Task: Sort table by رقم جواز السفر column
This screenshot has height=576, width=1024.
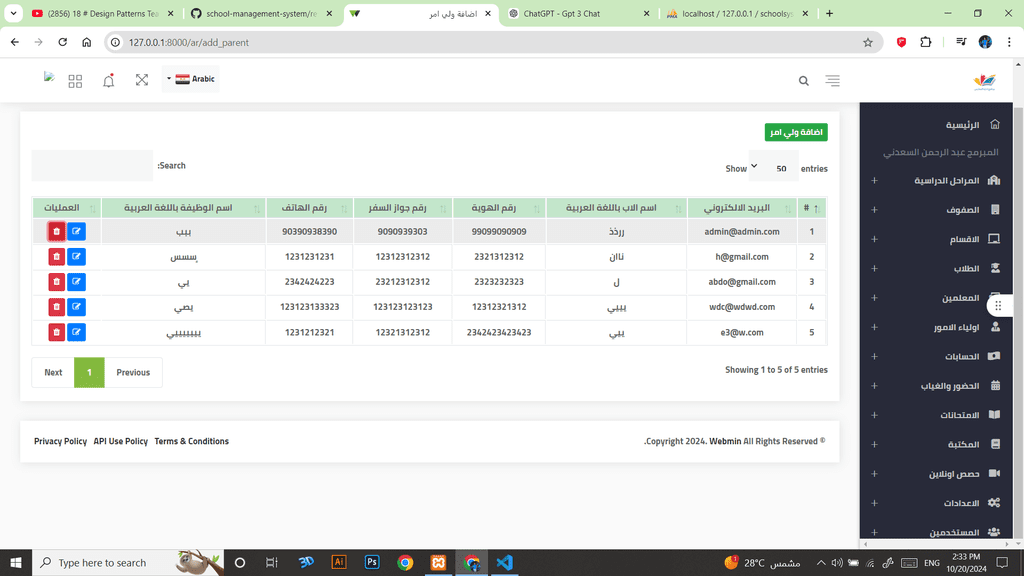Action: (403, 208)
